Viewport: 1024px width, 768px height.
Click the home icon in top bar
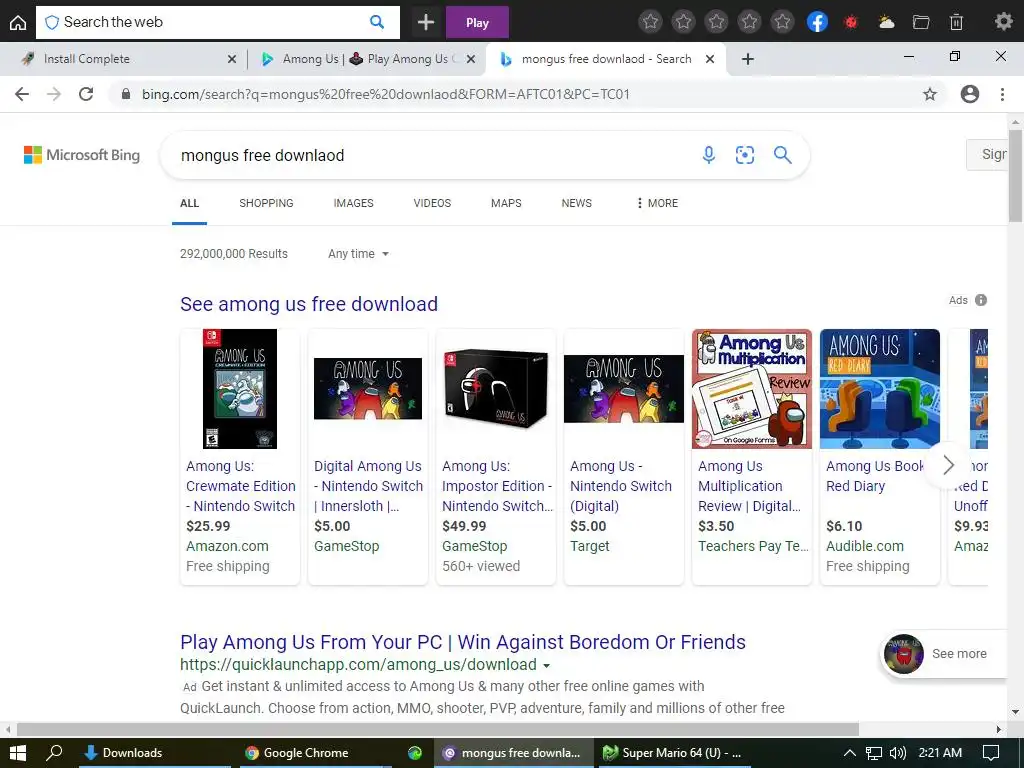point(18,22)
